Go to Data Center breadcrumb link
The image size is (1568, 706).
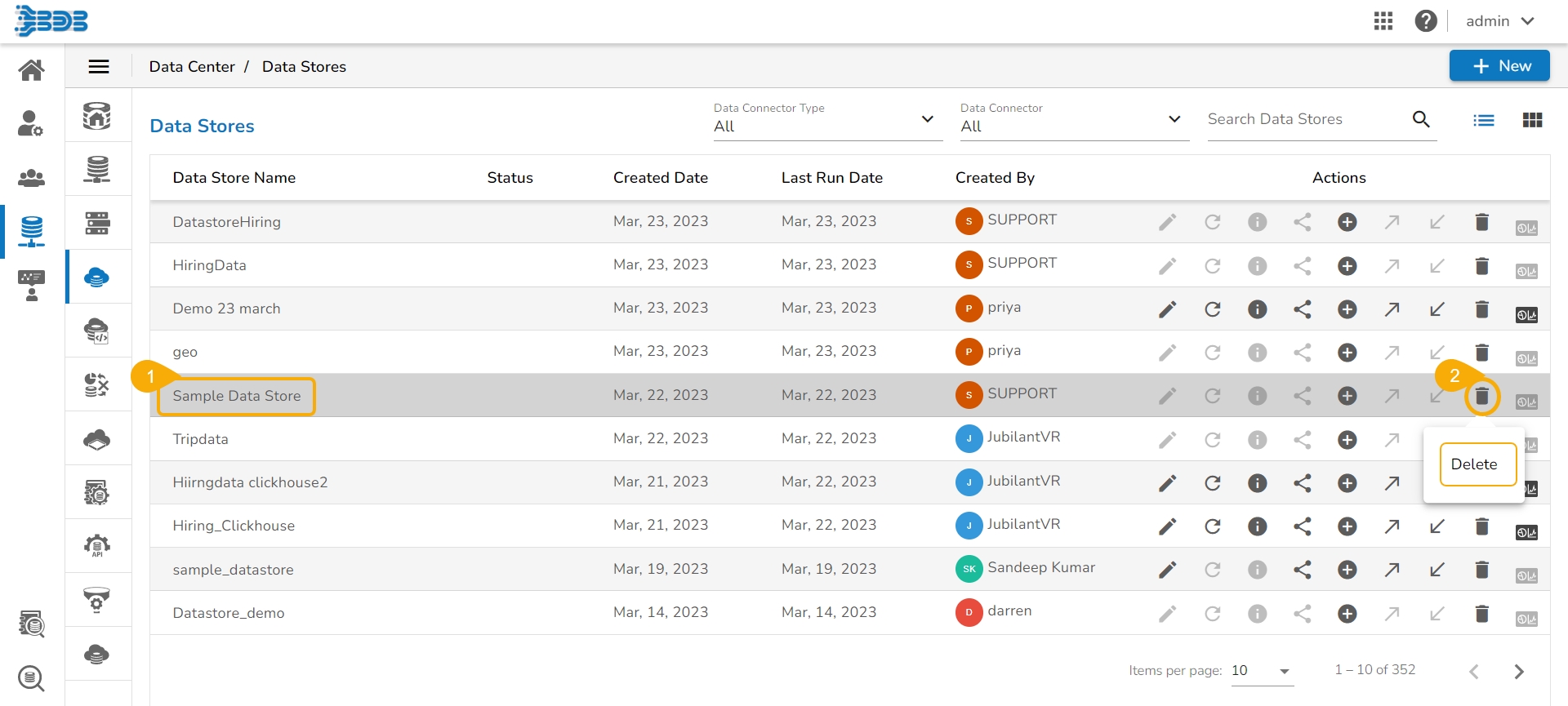(192, 67)
